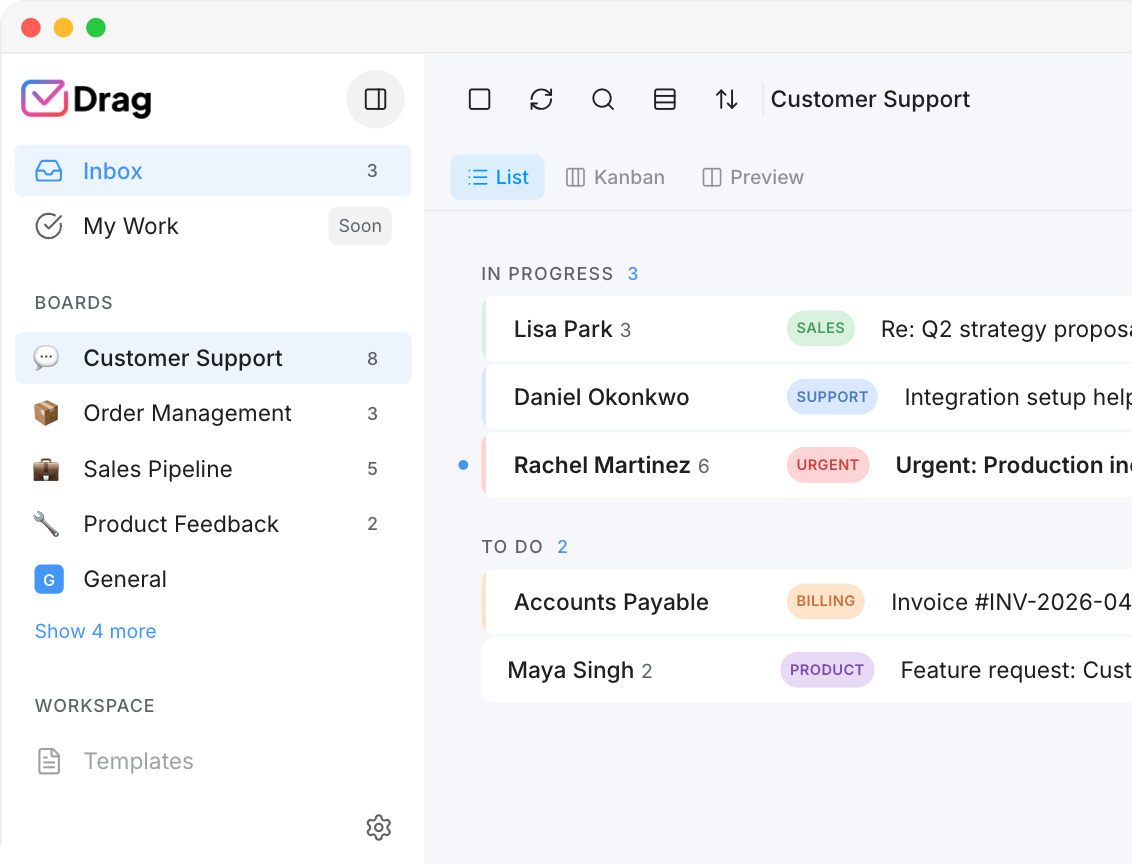The image size is (1132, 864).
Task: Click the Product Feedback wrench icon
Action: click(x=46, y=524)
